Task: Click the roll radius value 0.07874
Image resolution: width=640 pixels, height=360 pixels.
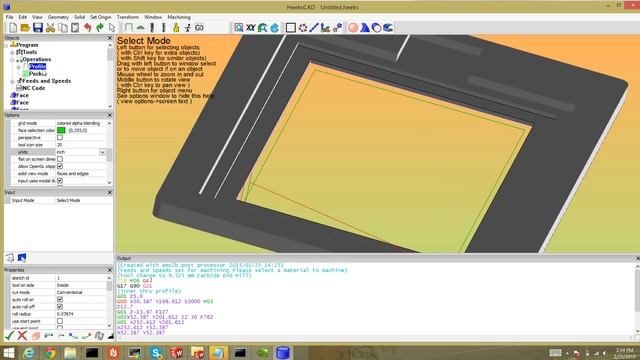Action: click(x=65, y=314)
